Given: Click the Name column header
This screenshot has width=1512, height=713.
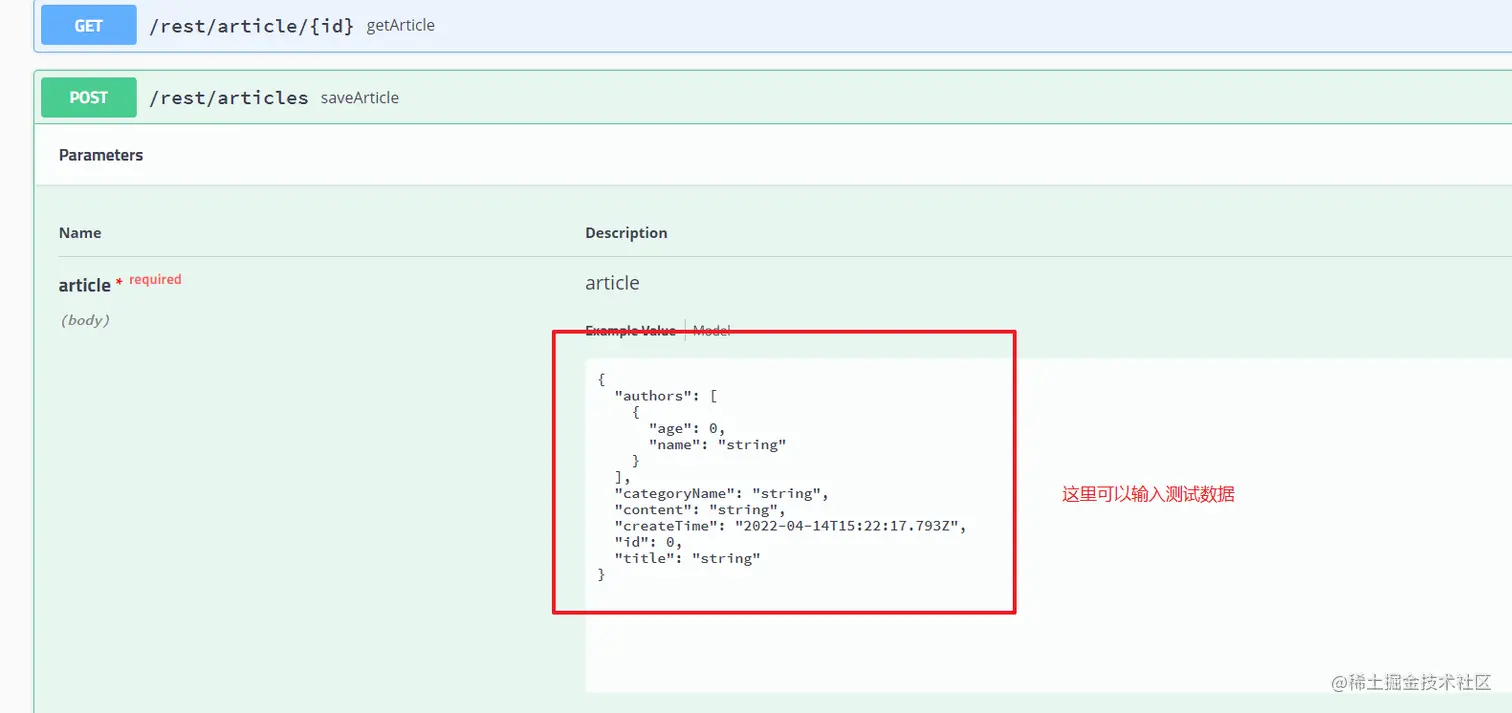Looking at the screenshot, I should 80,233.
